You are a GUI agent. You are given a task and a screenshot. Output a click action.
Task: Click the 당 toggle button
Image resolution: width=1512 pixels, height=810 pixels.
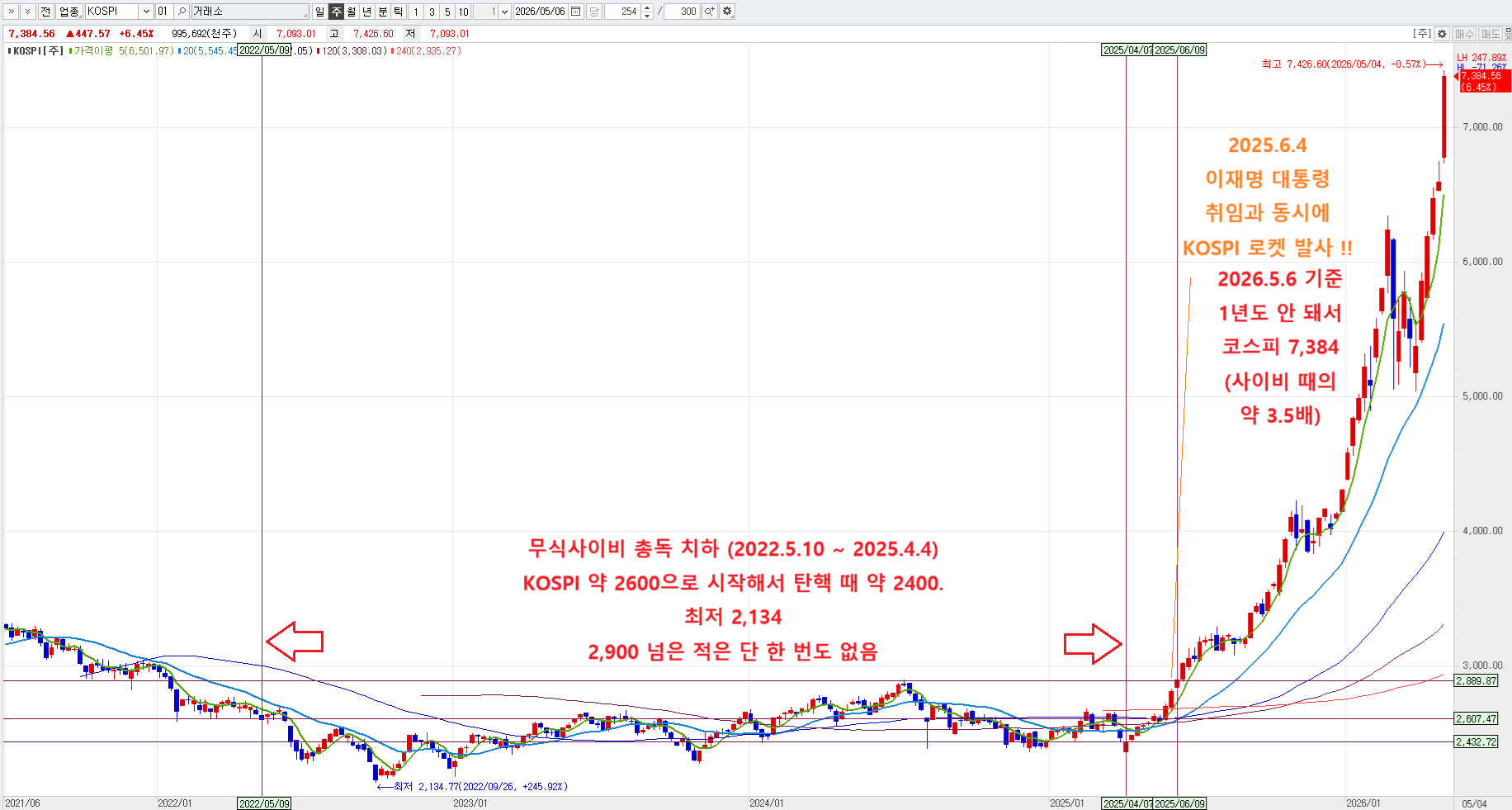(594, 12)
